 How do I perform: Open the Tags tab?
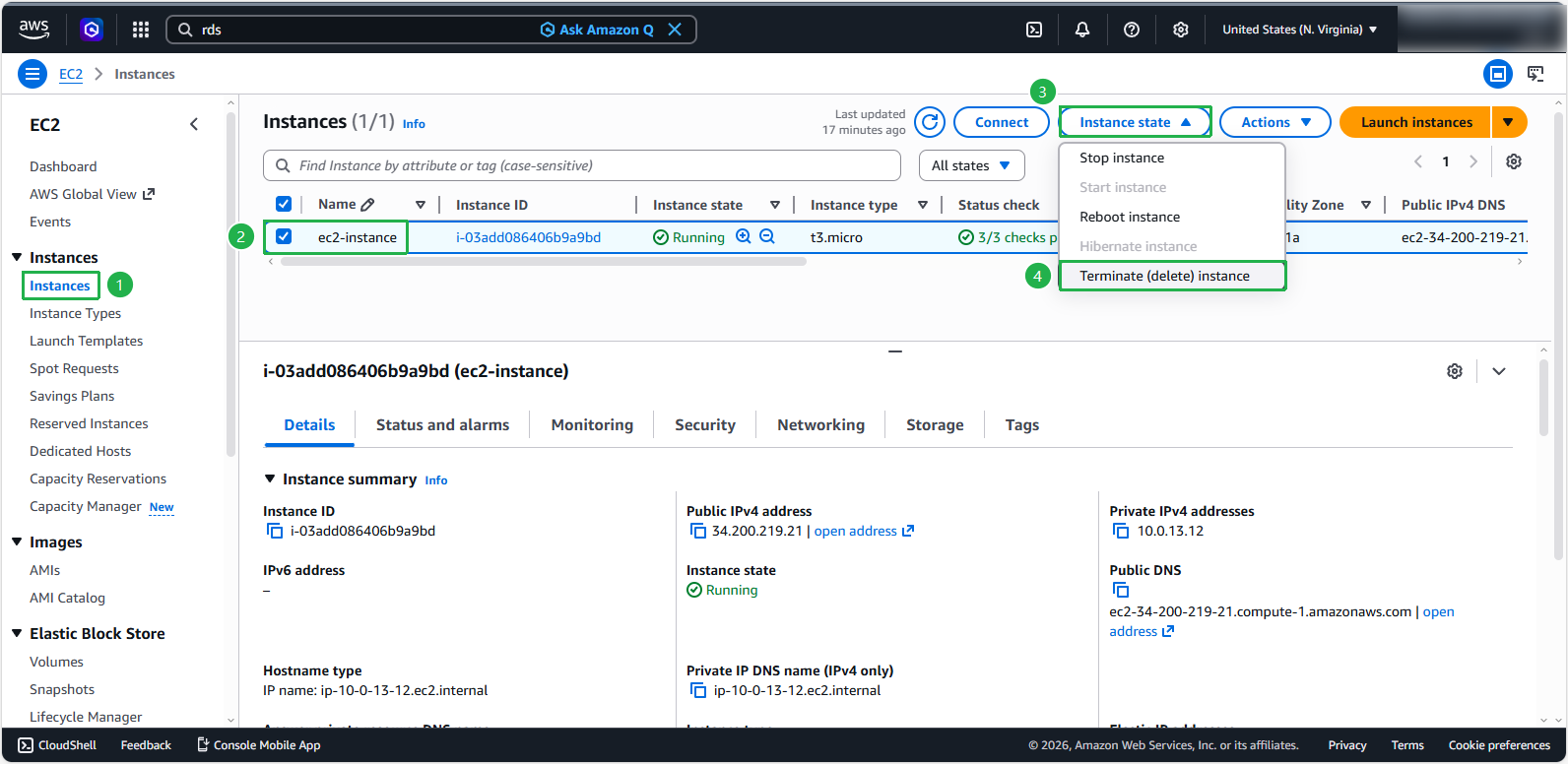point(1022,425)
